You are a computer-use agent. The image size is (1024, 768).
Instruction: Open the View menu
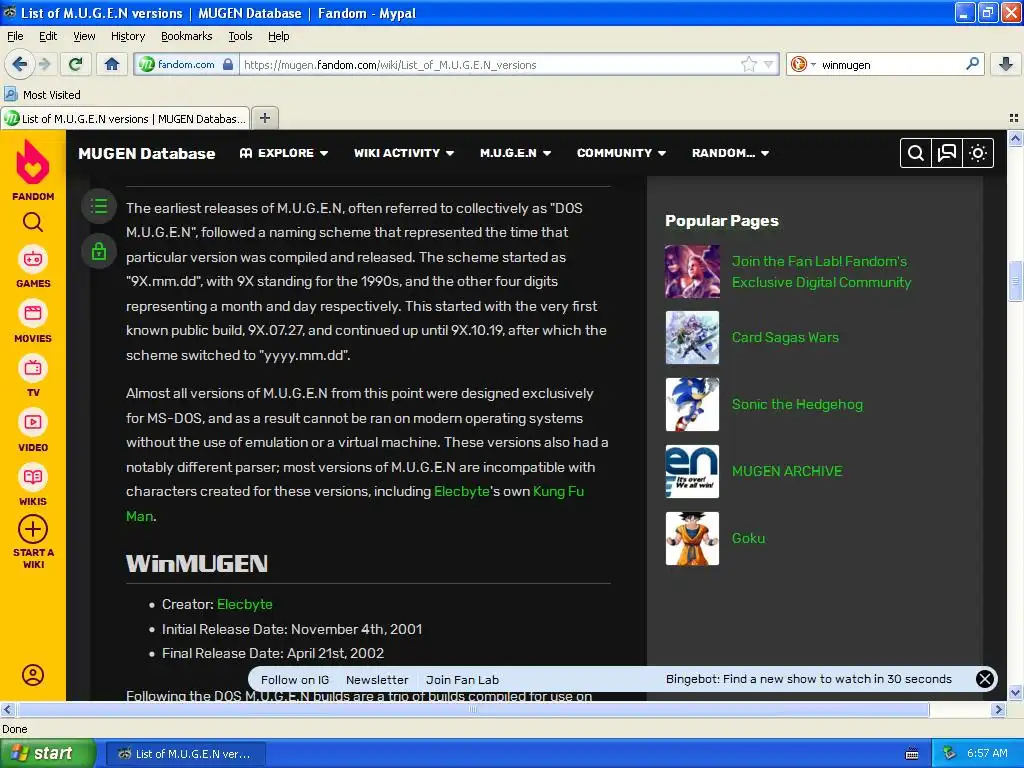tap(84, 36)
